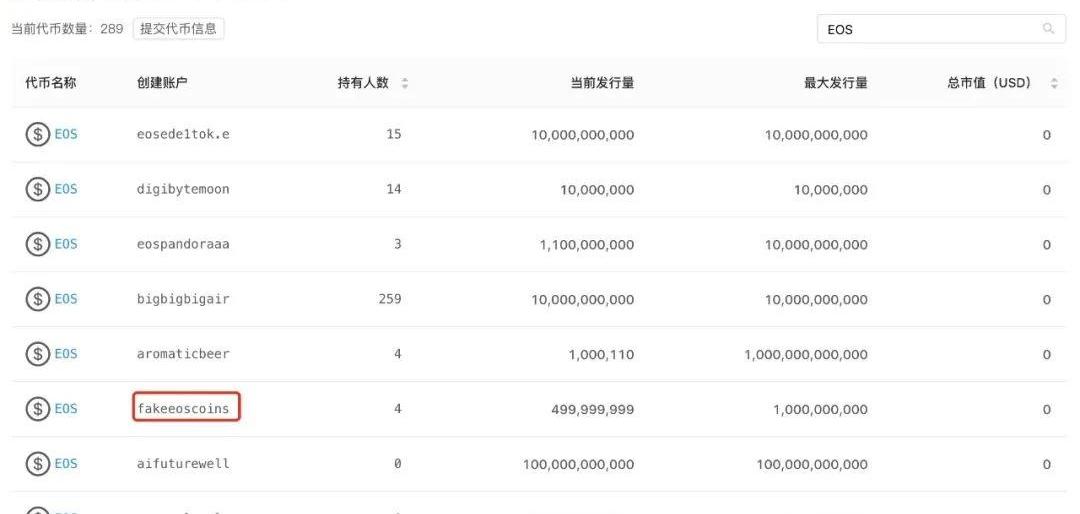Open the EOS token link for bigbigbigair
This screenshot has height=514, width=1080.
pyautogui.click(x=65, y=299)
